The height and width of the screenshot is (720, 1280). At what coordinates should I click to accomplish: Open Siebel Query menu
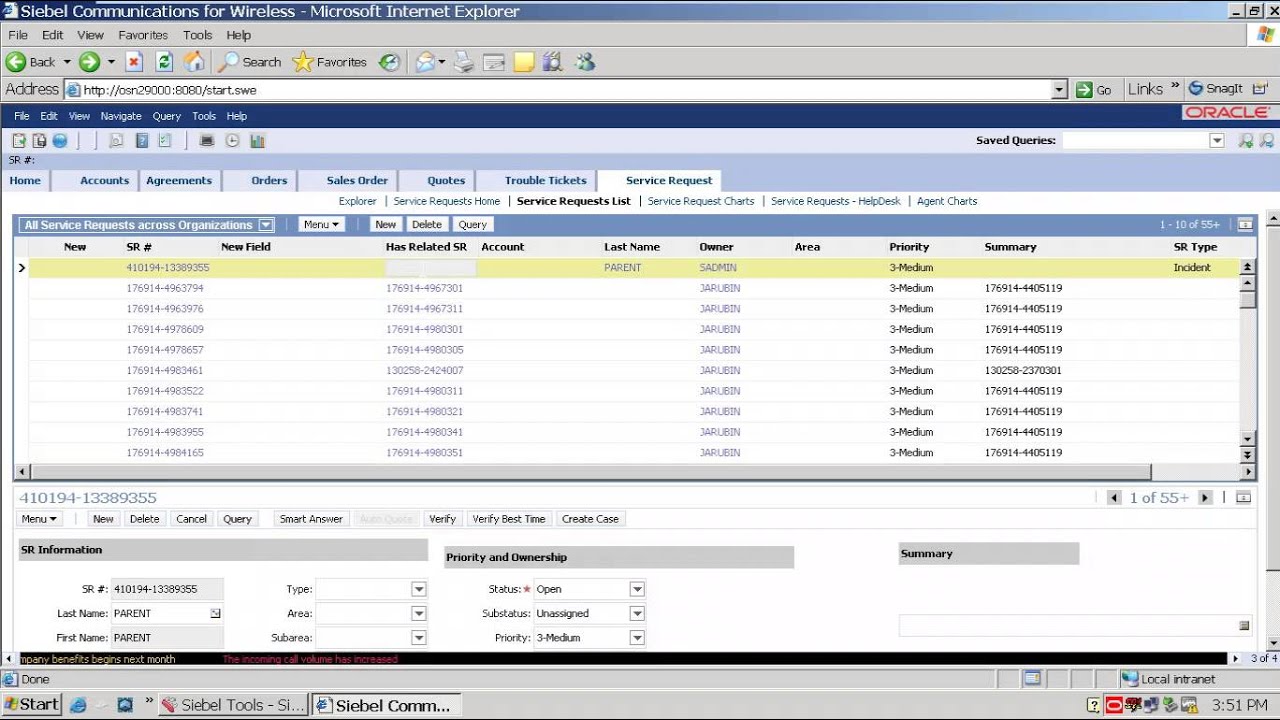[x=167, y=116]
